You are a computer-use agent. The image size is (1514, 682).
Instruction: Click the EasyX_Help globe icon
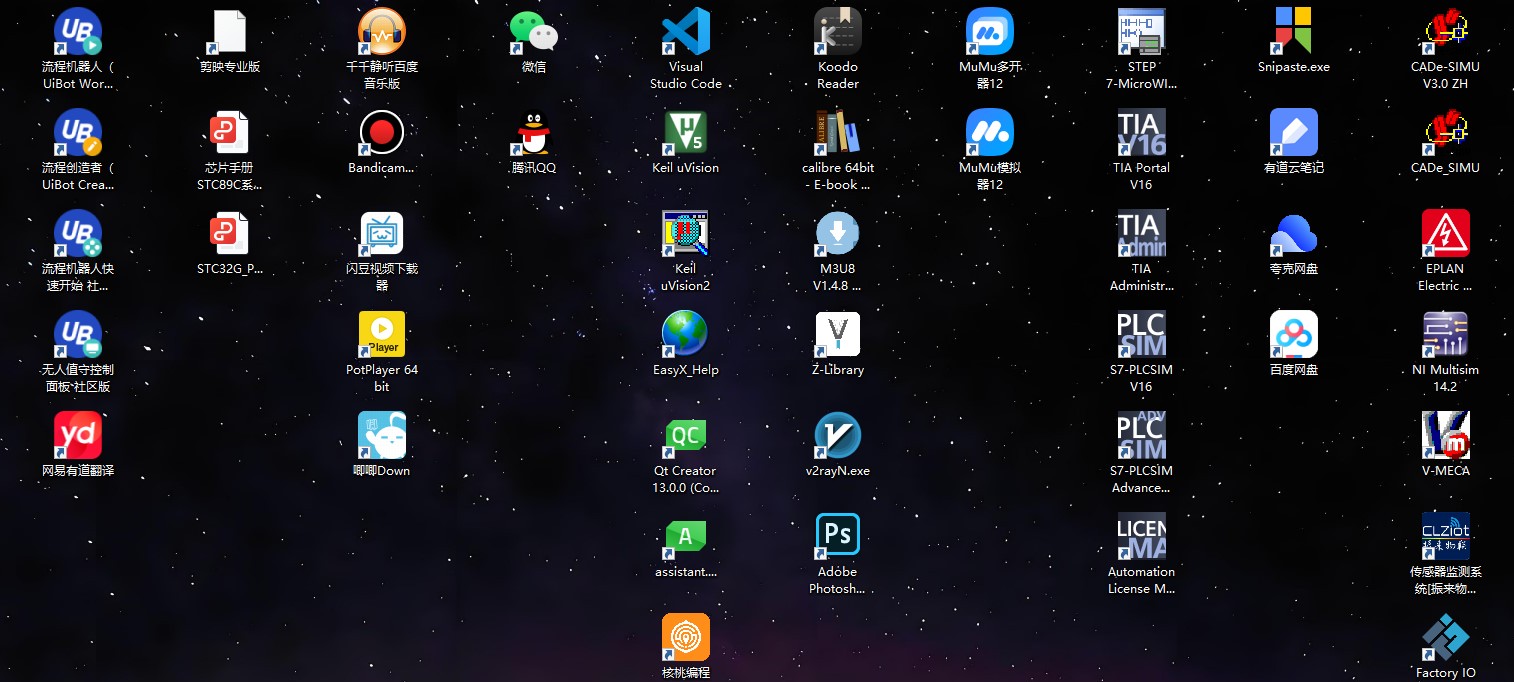(x=686, y=335)
